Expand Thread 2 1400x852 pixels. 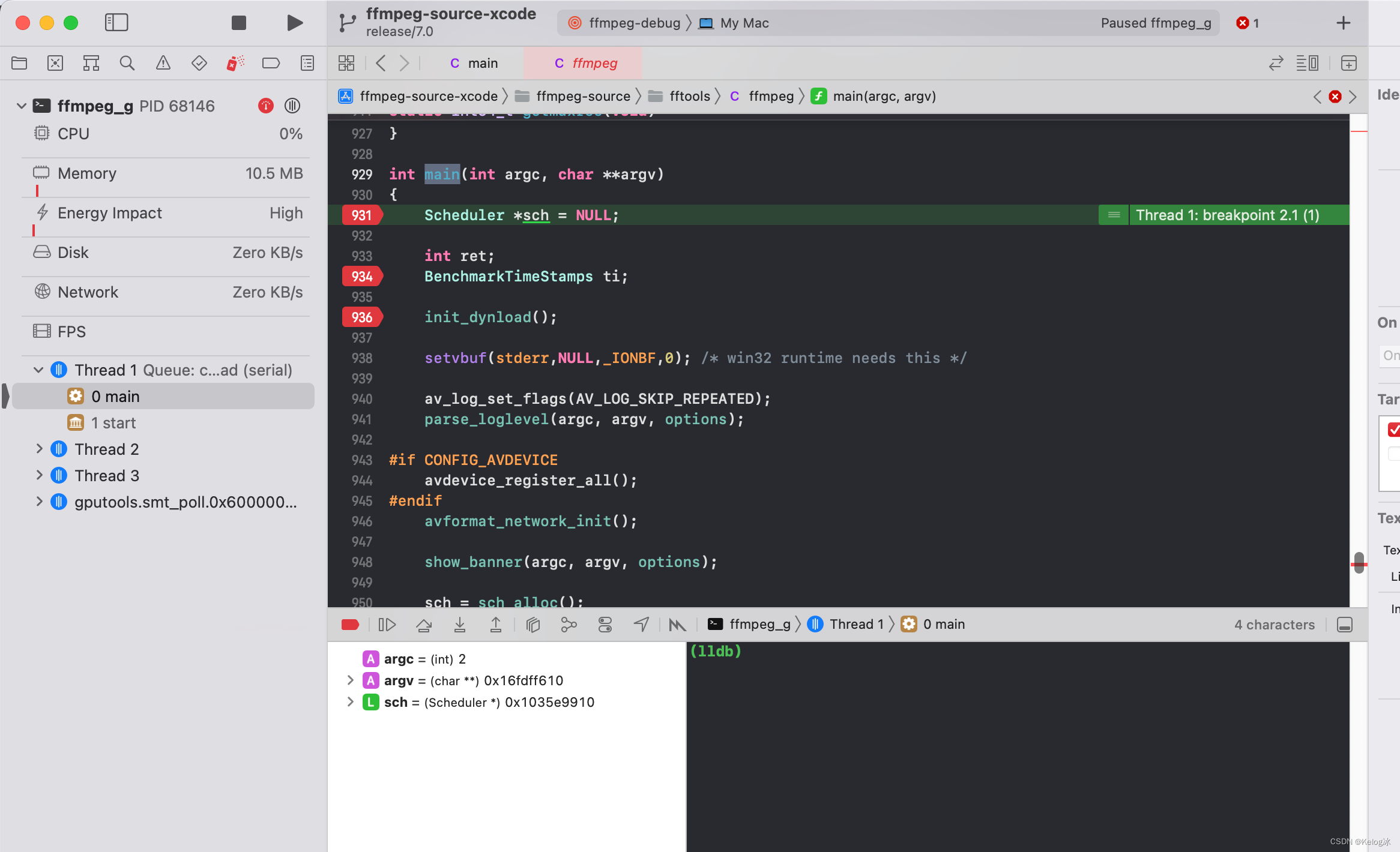39,449
